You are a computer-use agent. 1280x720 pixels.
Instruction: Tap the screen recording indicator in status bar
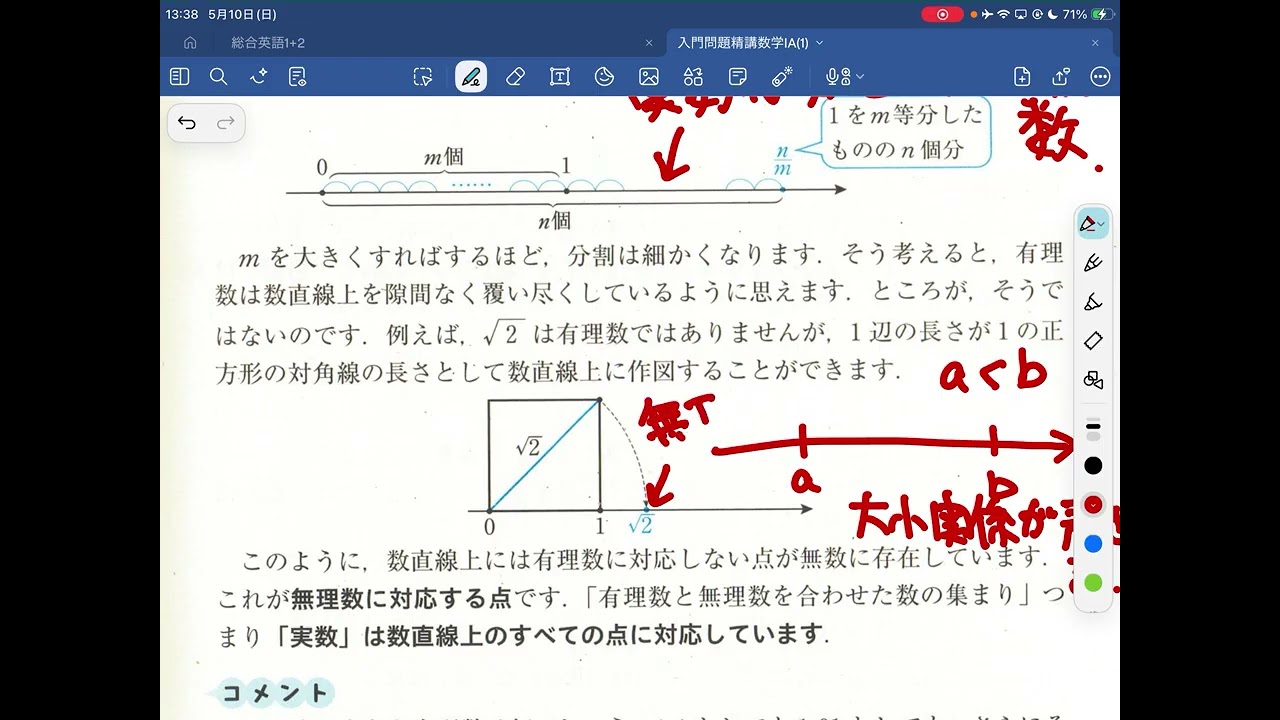pos(942,14)
